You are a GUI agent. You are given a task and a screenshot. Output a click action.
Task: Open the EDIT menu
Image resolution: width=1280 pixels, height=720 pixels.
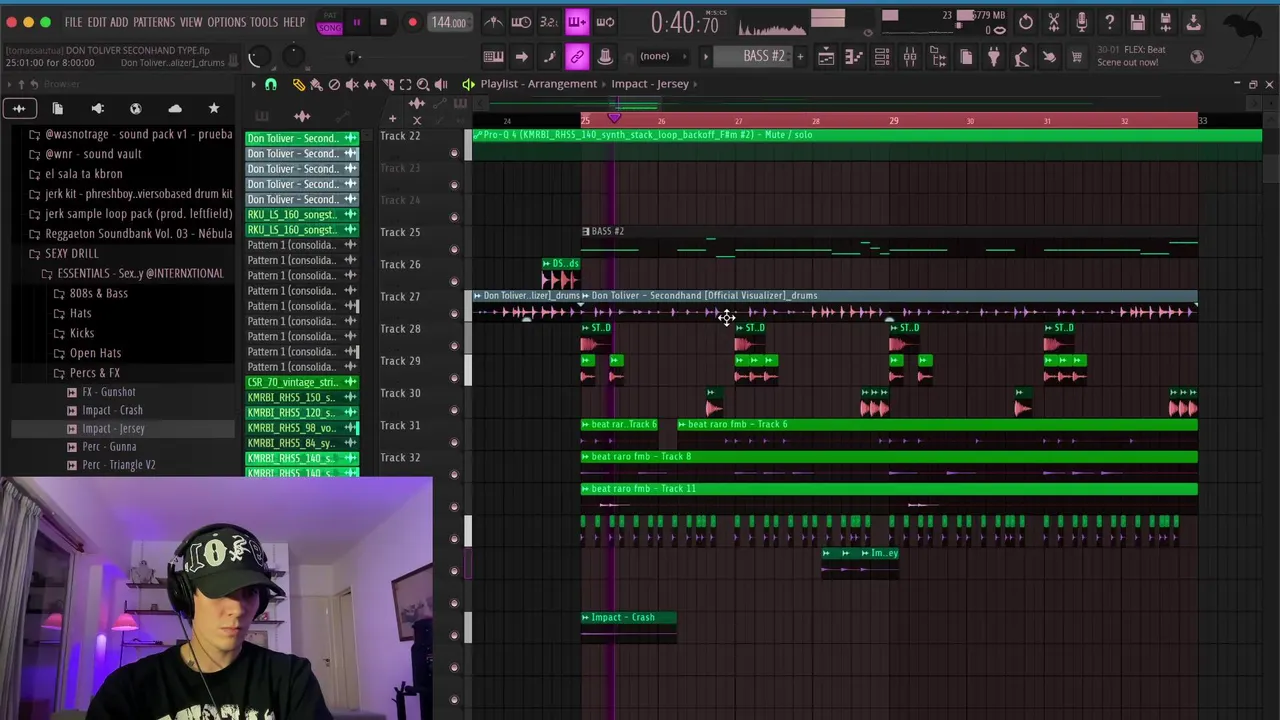[96, 22]
